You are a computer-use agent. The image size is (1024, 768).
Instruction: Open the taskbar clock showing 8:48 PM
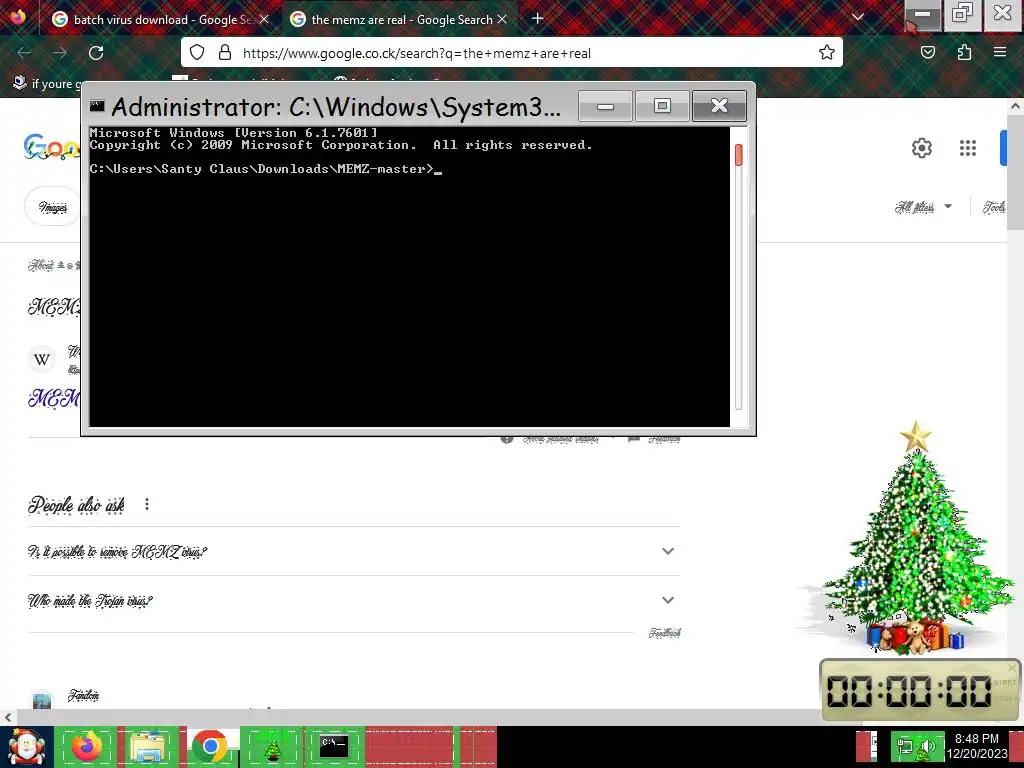977,746
